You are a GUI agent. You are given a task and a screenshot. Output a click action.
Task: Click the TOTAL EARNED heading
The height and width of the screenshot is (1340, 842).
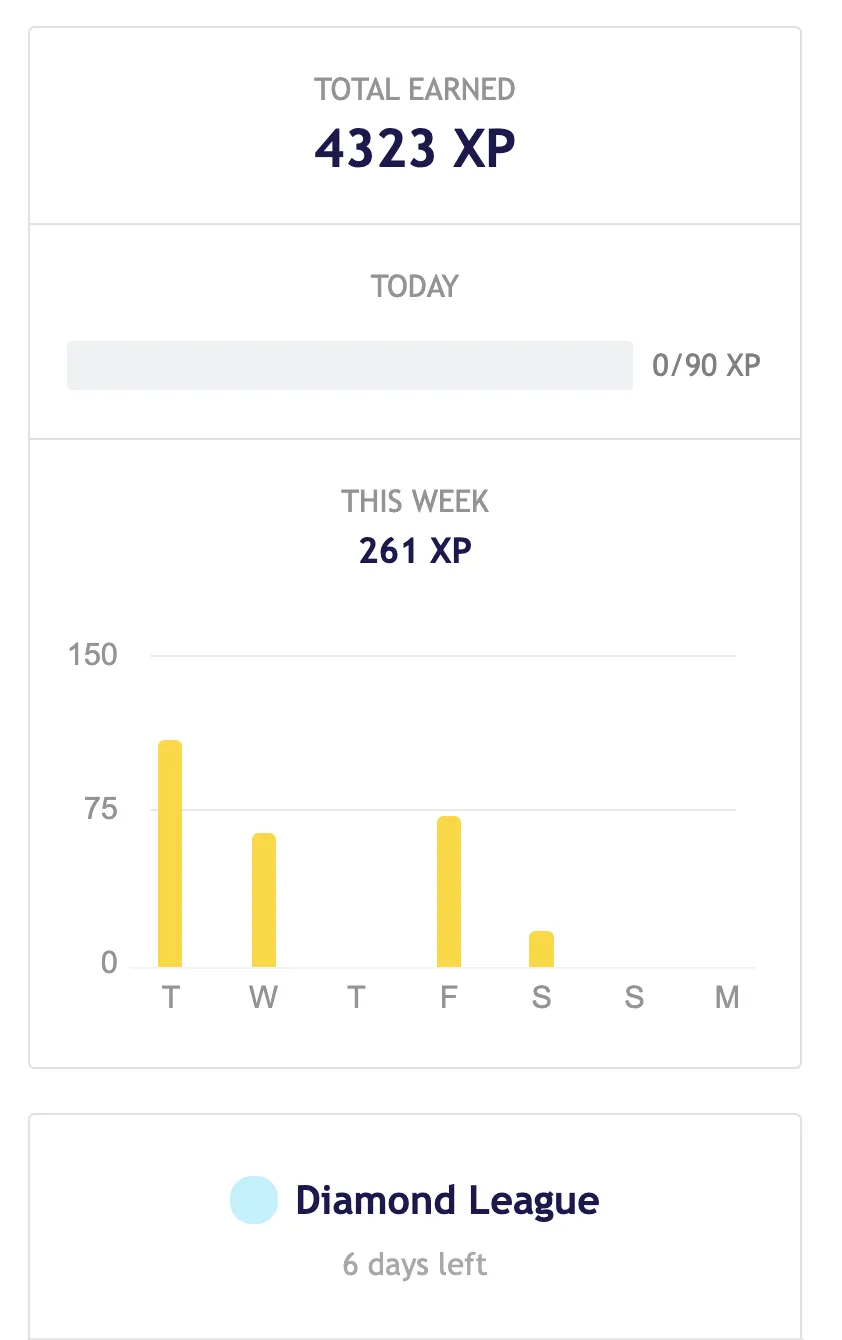pos(415,90)
